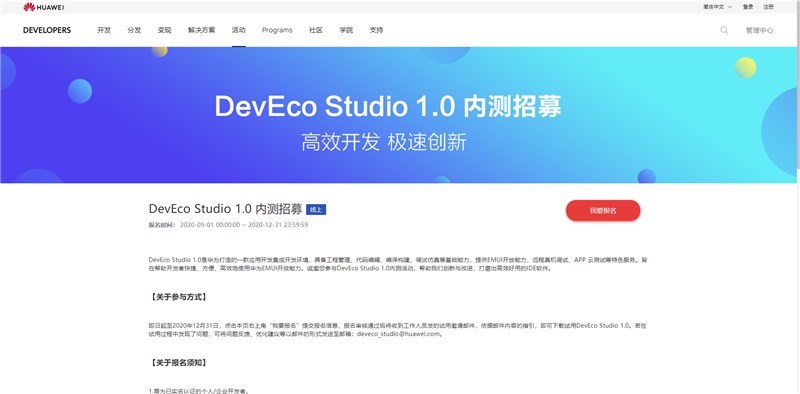Image resolution: width=800 pixels, height=394 pixels.
Task: Select the 活动 navigation tab
Action: pyautogui.click(x=238, y=30)
